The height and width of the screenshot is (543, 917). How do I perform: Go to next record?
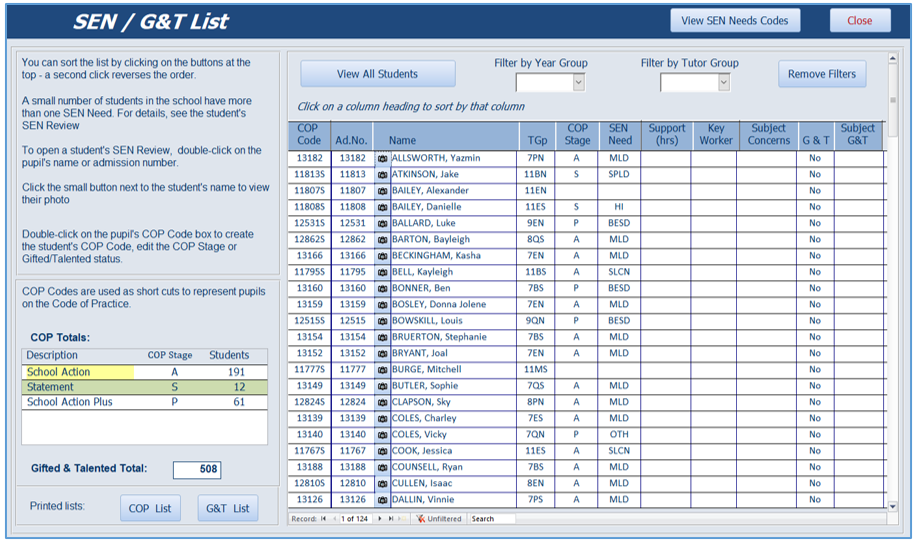[380, 519]
